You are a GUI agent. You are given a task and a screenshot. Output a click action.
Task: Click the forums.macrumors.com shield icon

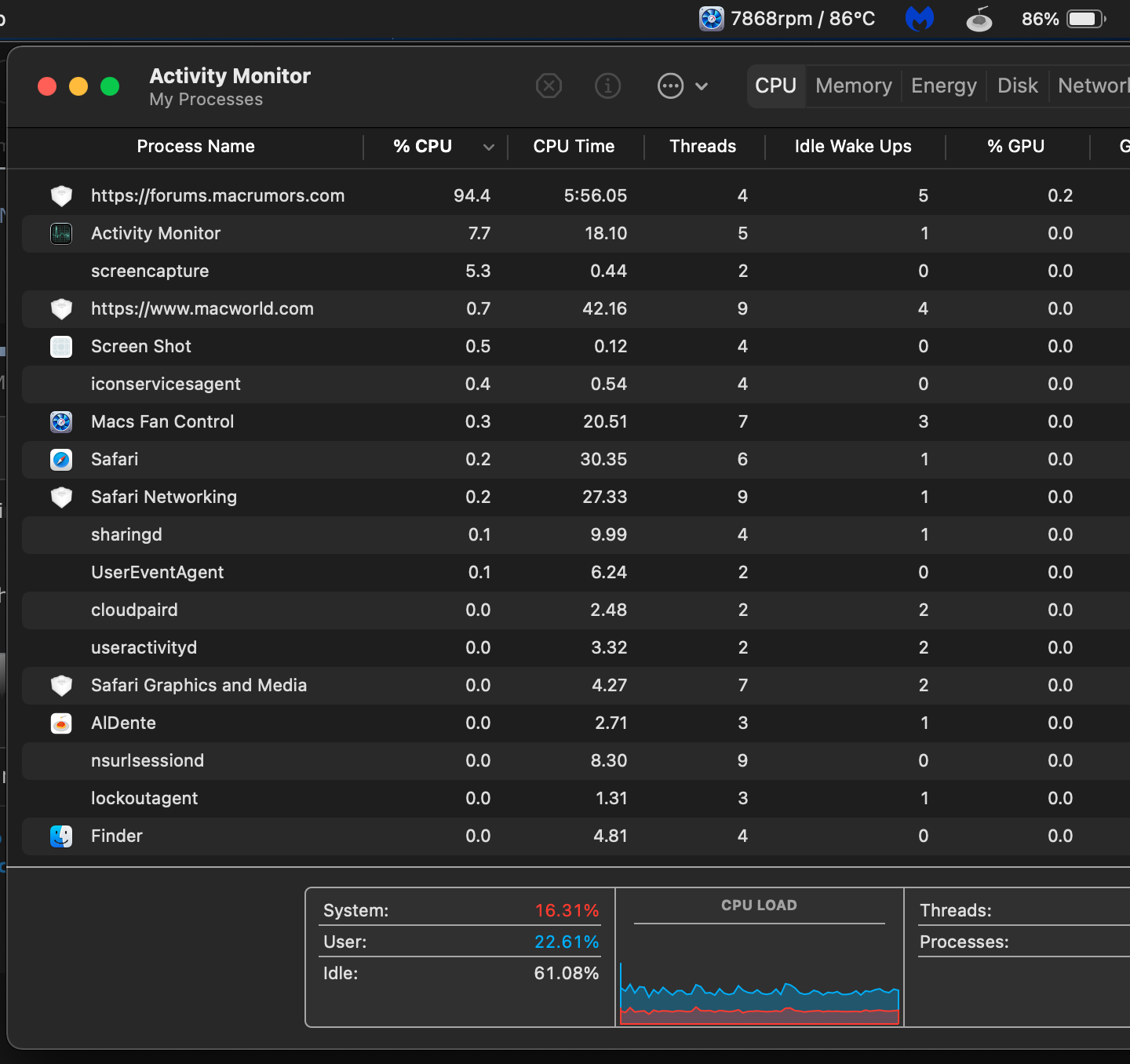(61, 195)
